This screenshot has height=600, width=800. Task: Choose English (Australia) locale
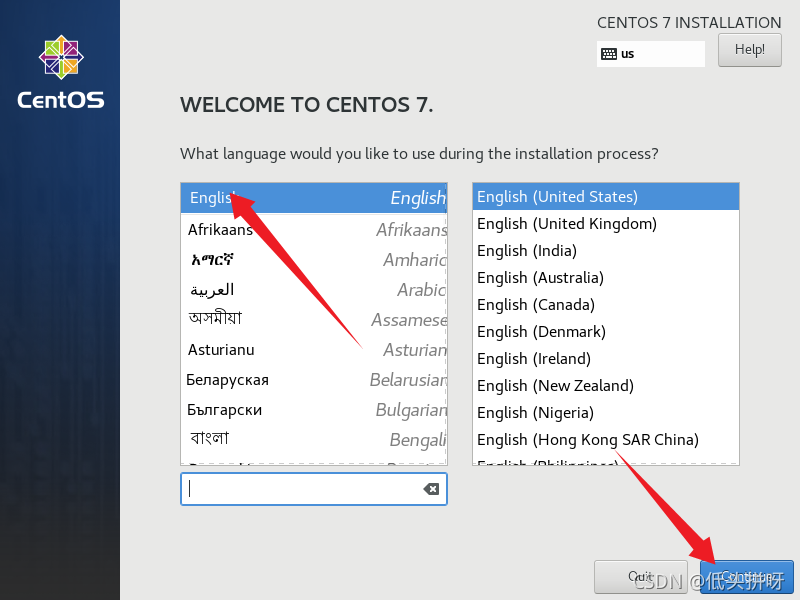606,278
